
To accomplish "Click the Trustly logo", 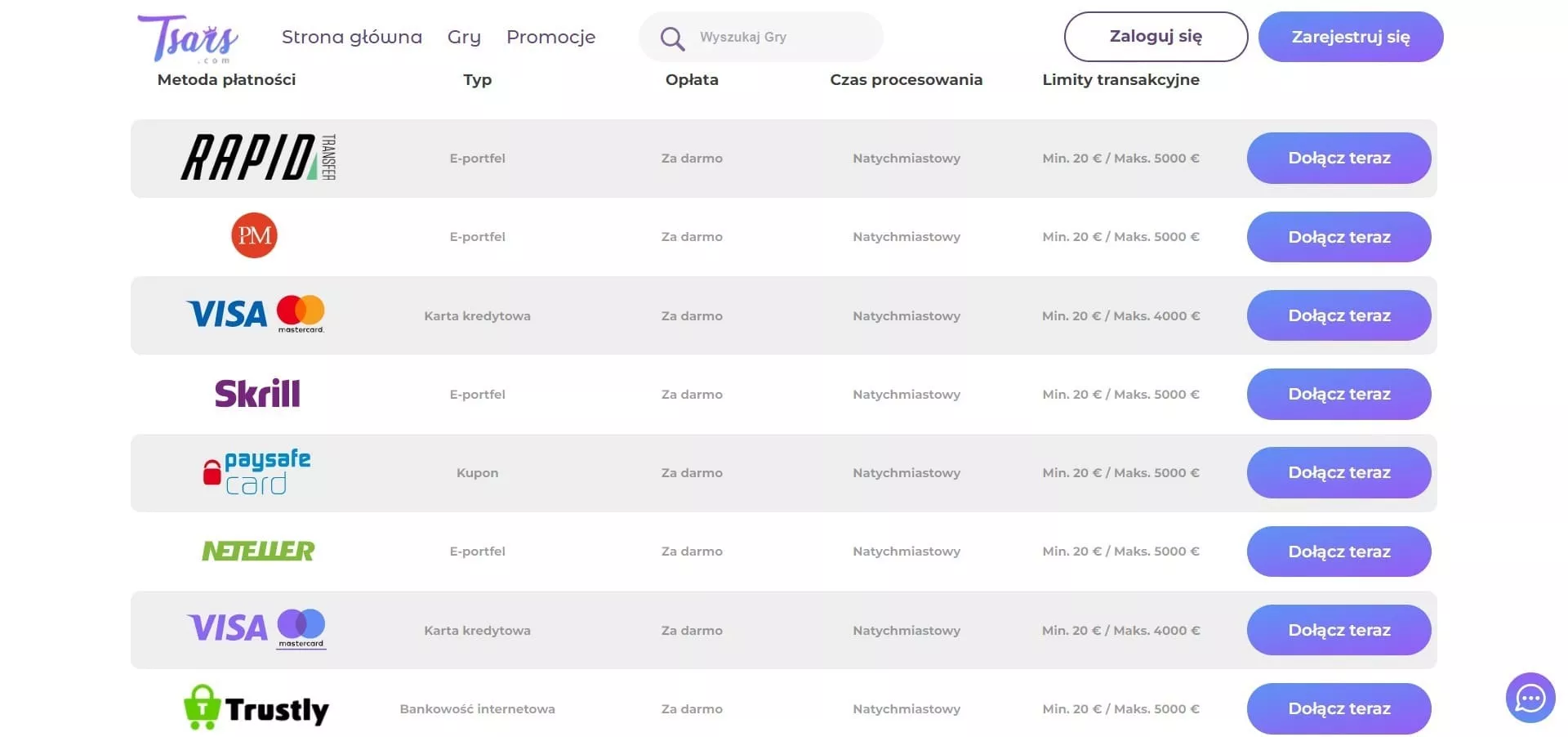I will coord(256,708).
